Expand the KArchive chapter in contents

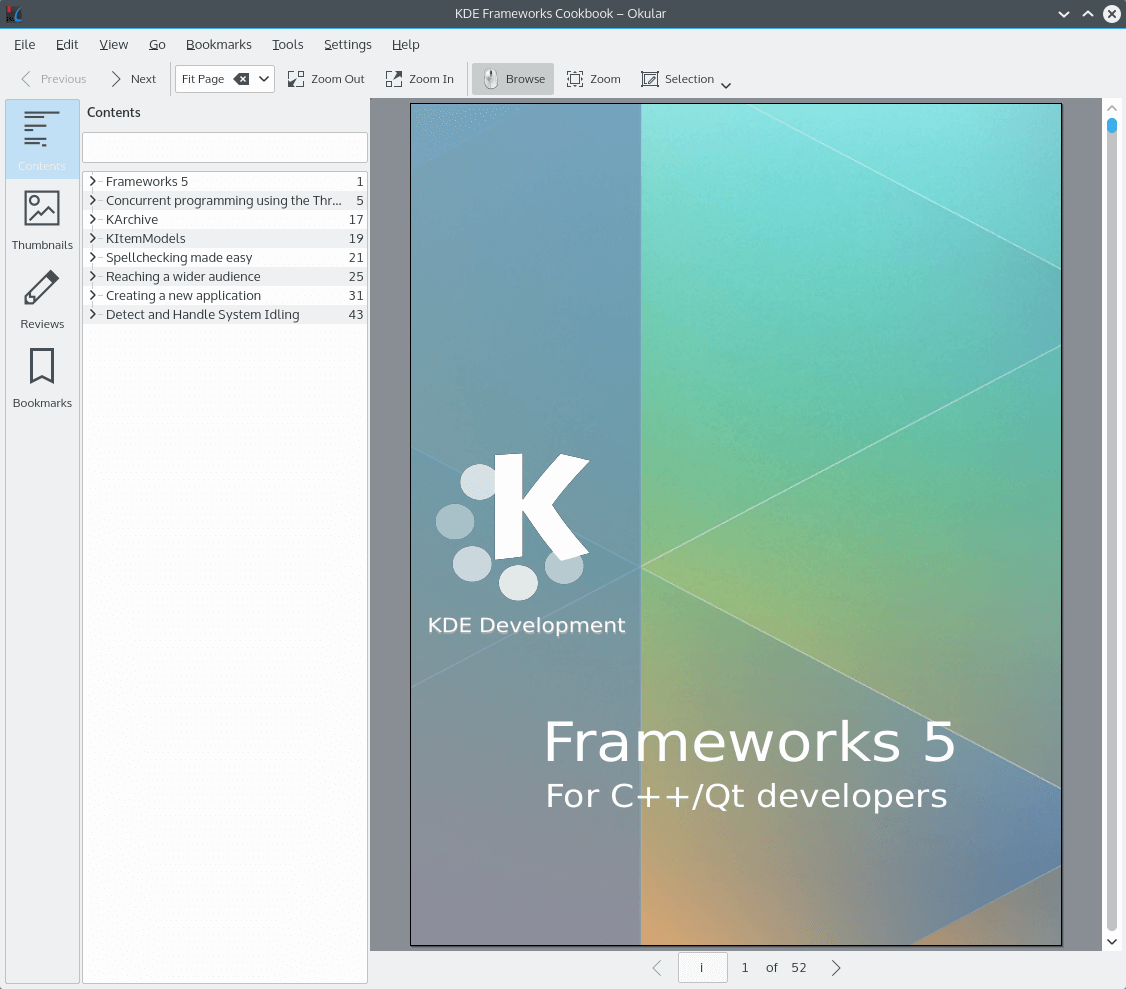tap(92, 219)
